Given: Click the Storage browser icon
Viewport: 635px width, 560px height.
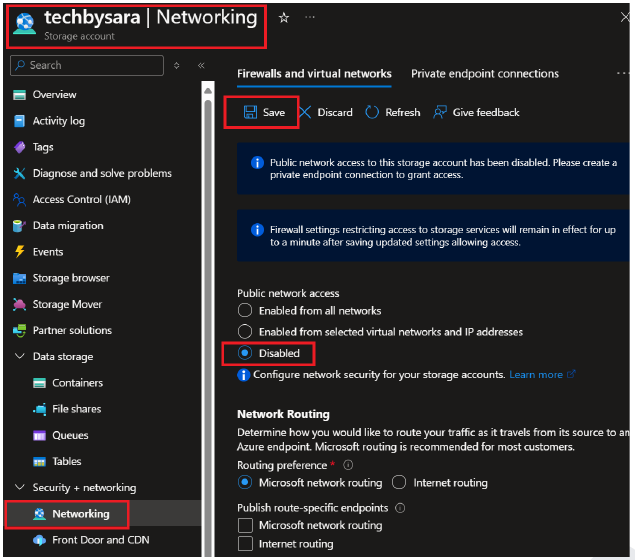Looking at the screenshot, I should pos(19,278).
